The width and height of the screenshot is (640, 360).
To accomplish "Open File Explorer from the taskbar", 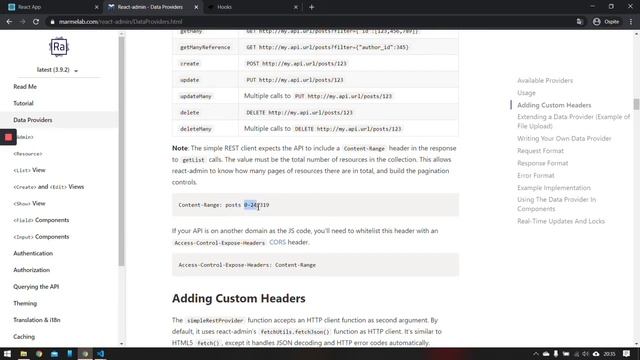I will click(x=24, y=354).
